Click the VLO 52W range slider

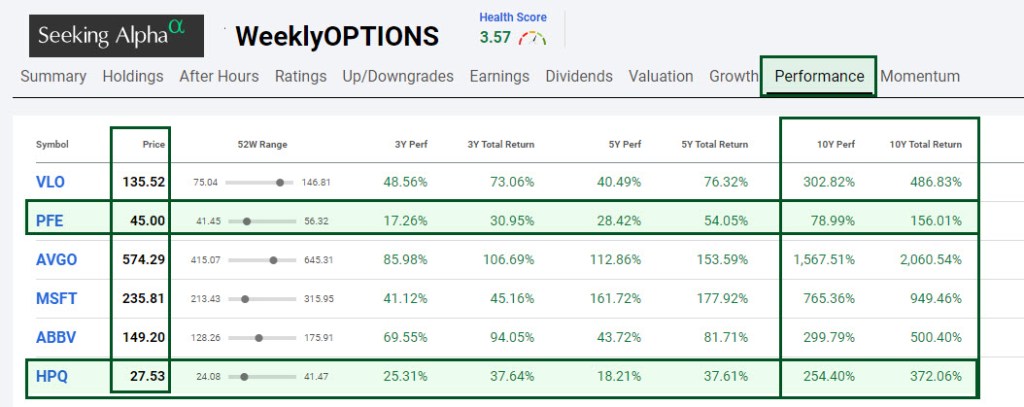coord(260,183)
